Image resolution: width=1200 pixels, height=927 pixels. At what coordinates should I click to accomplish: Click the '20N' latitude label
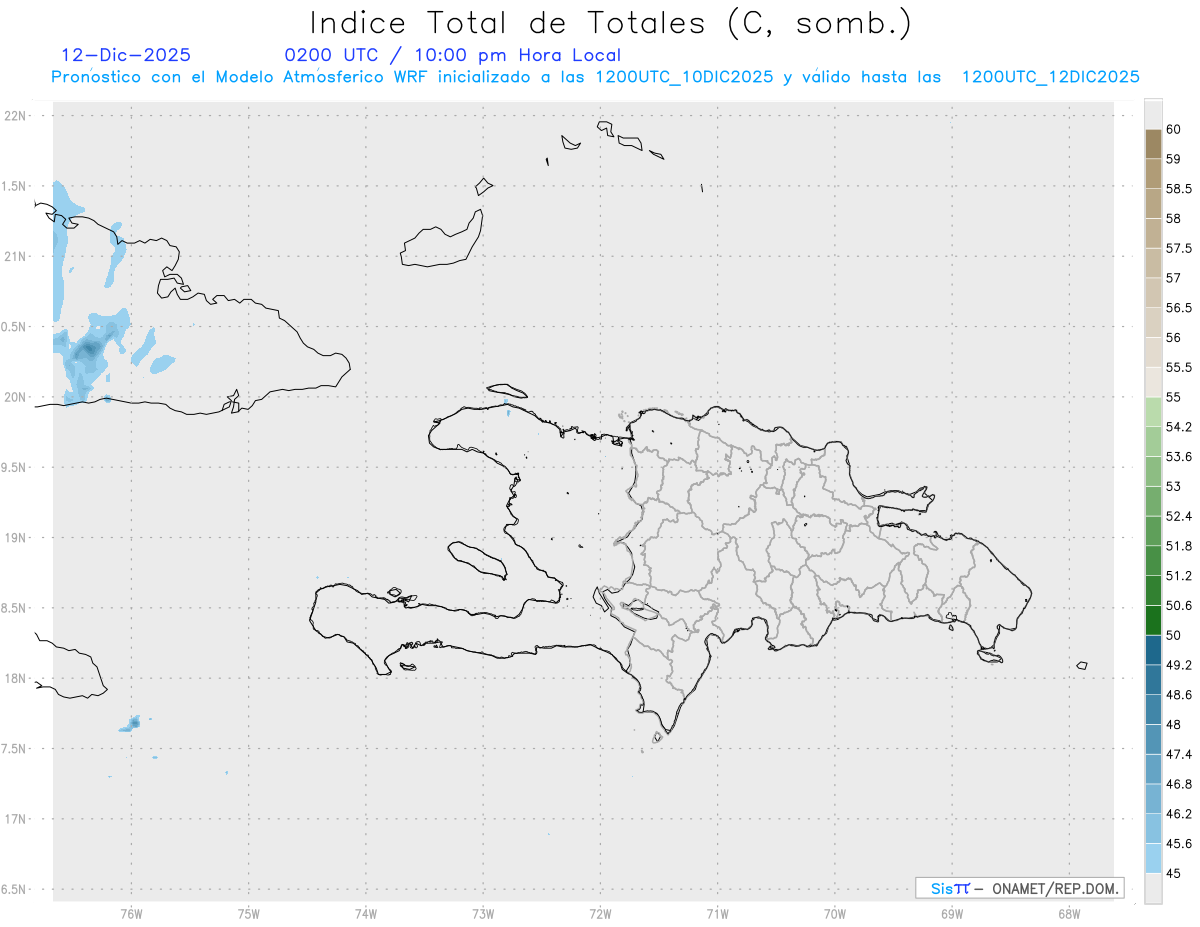point(17,397)
